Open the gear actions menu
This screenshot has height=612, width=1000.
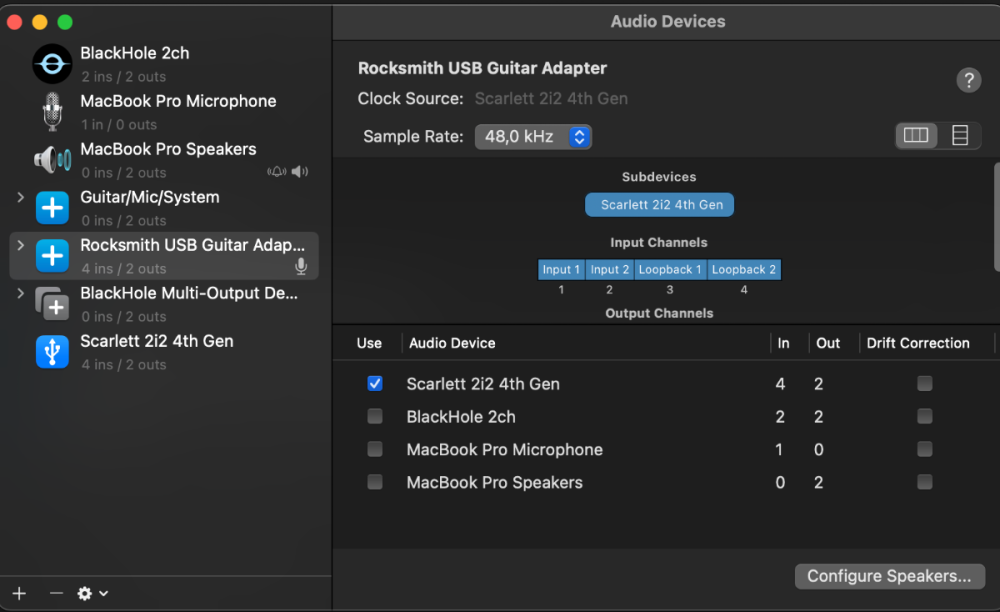pos(92,593)
